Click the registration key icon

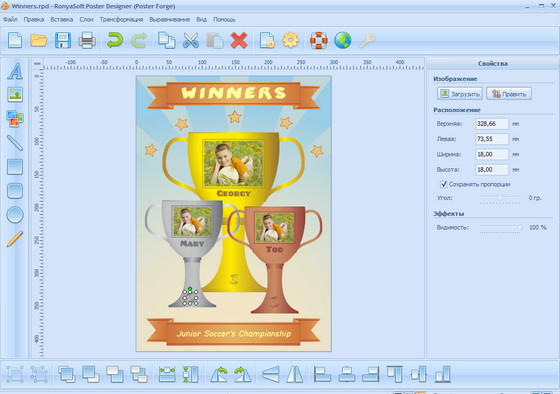(367, 40)
